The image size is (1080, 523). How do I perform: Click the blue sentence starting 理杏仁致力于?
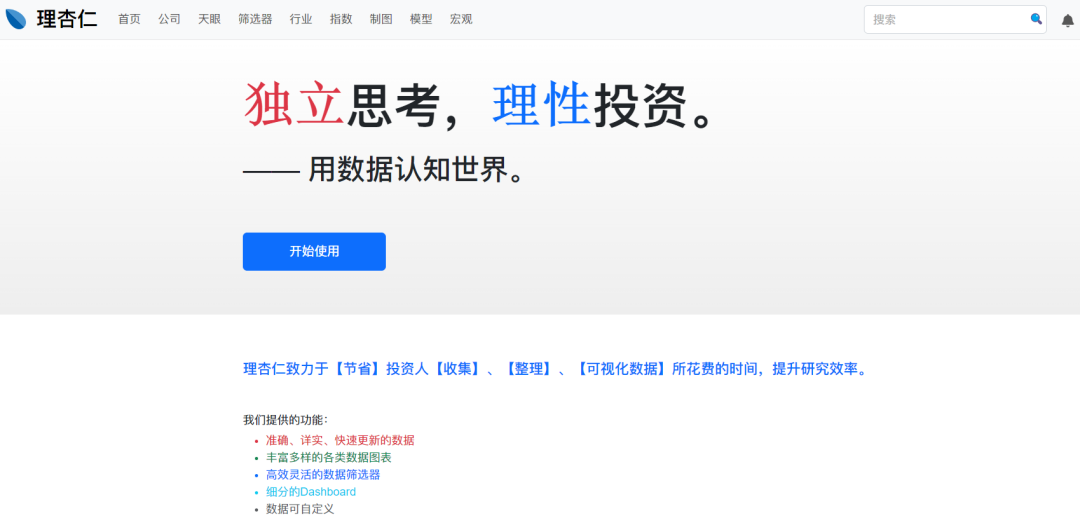pyautogui.click(x=557, y=369)
